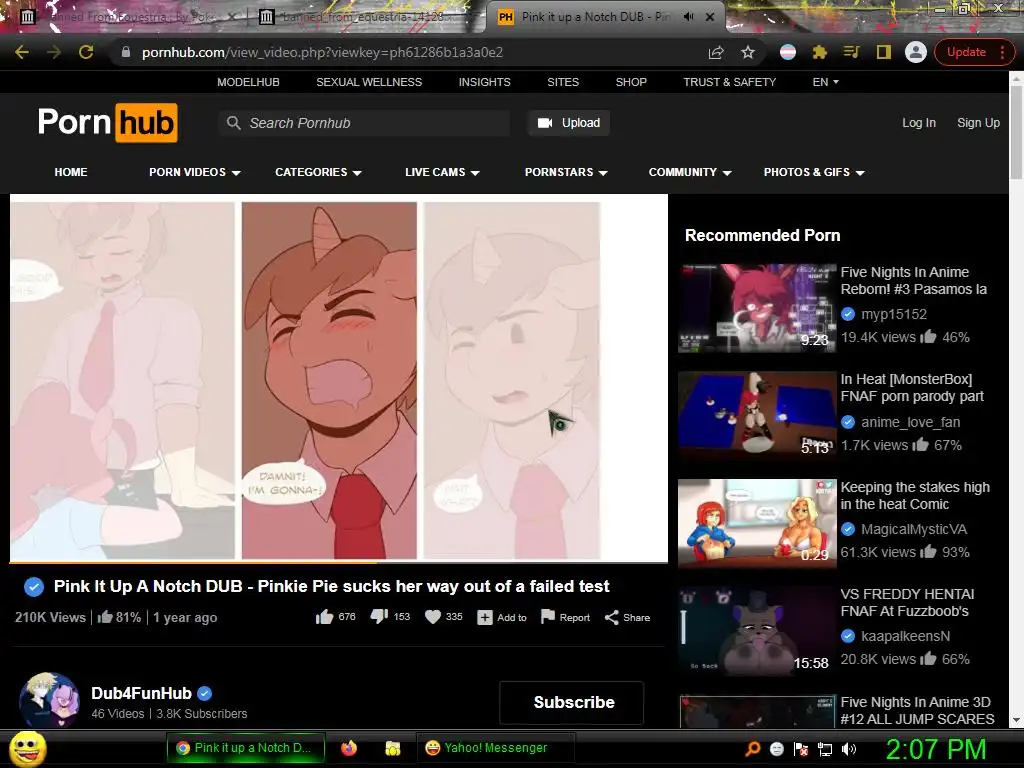Click the site logo in the header
1024x768 pixels.
107,122
